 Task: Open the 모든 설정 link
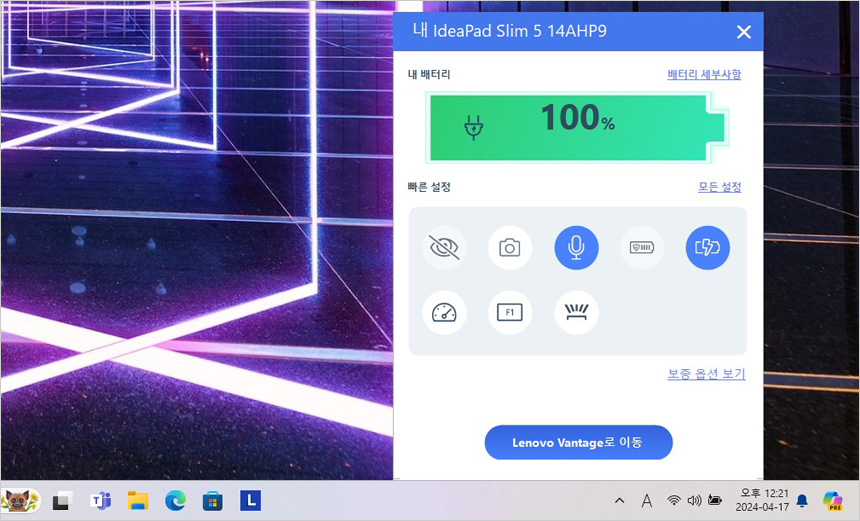pos(719,187)
